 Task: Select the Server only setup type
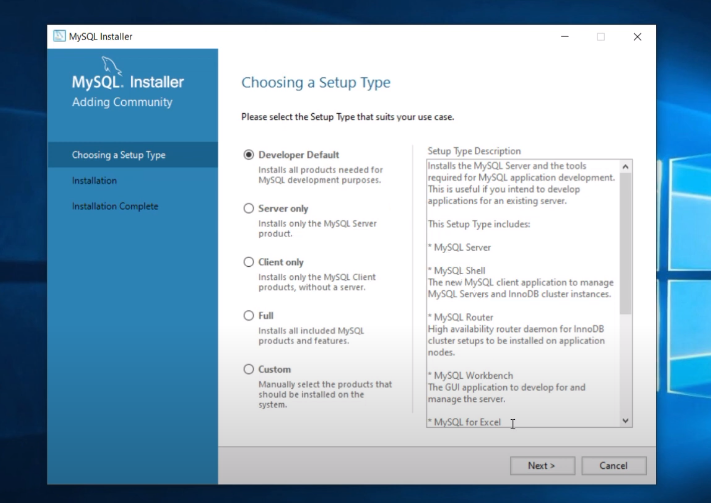point(248,208)
